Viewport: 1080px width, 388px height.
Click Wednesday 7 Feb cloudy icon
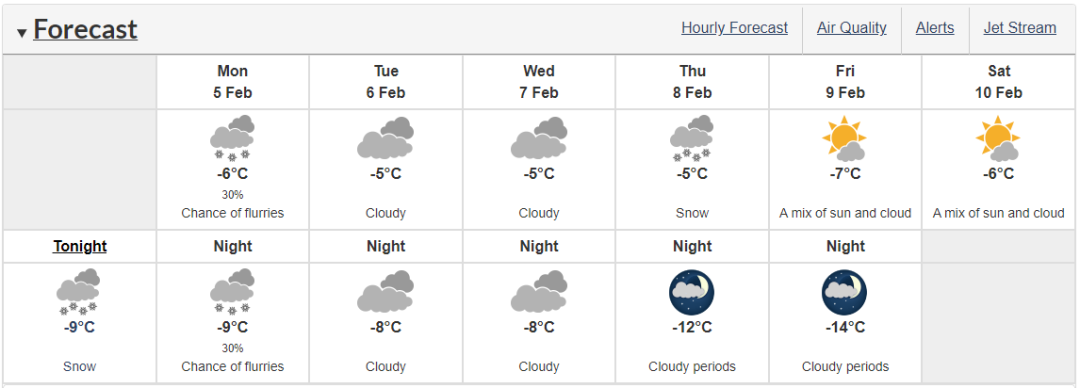coord(539,139)
